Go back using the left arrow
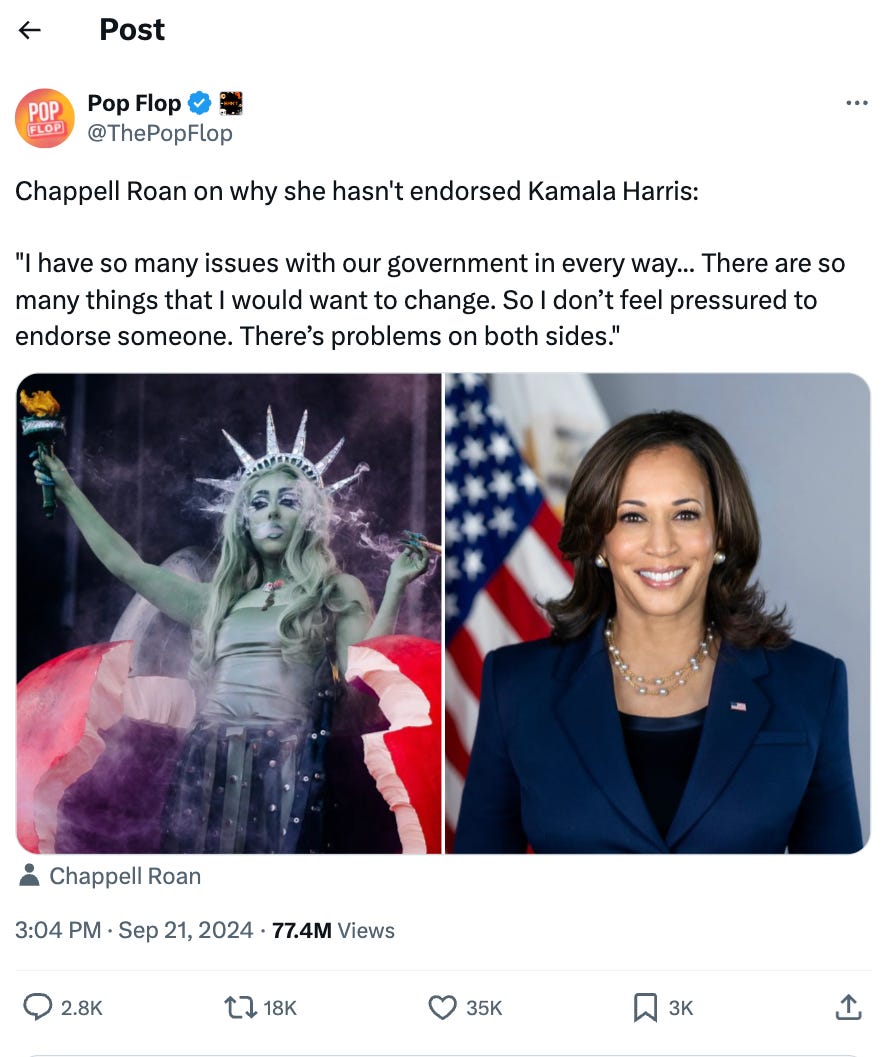Viewport: 895px width, 1057px height. [x=30, y=30]
